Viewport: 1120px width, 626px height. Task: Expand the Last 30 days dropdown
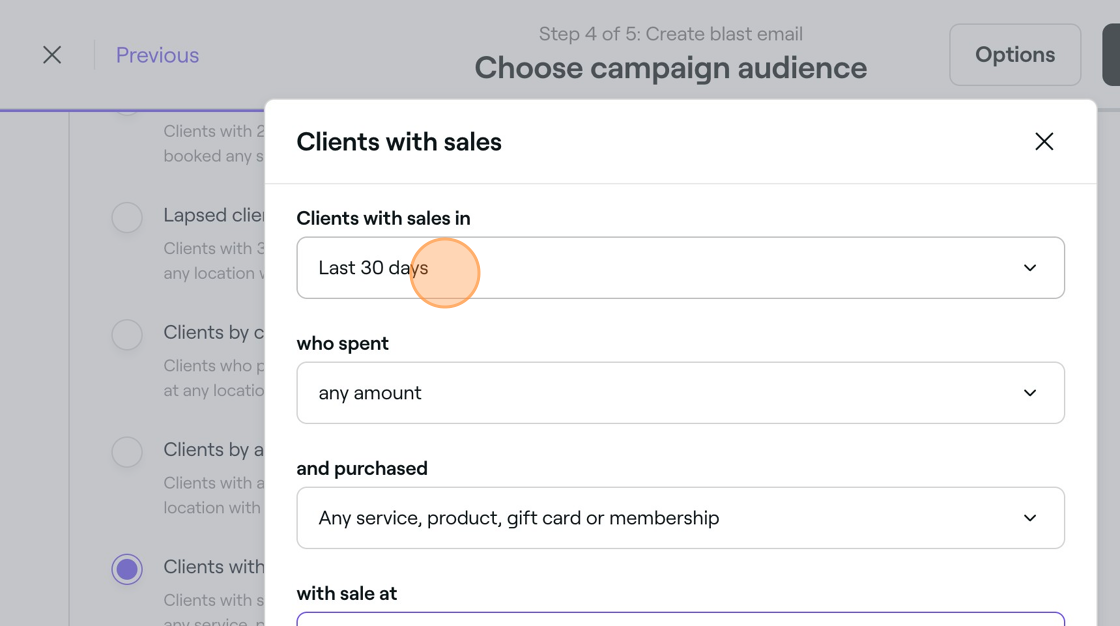click(x=679, y=268)
